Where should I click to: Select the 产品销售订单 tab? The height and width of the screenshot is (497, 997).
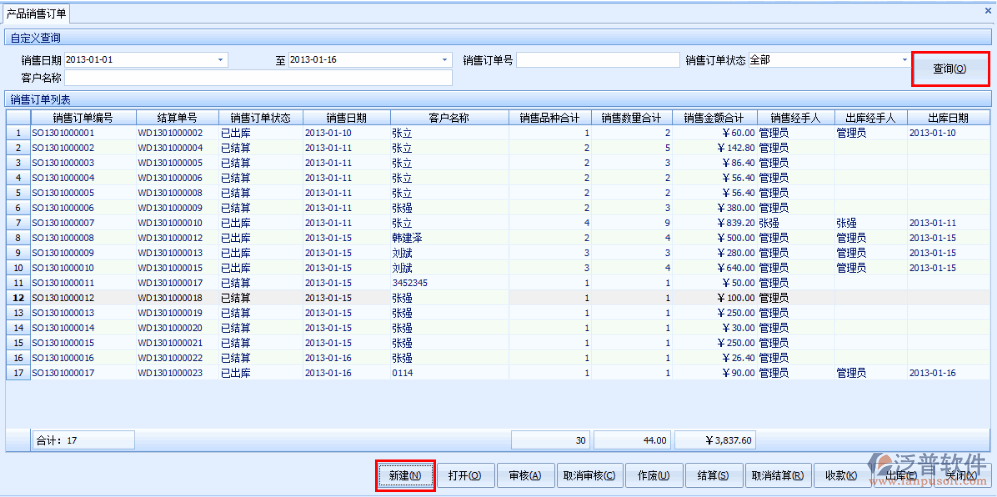(x=37, y=13)
